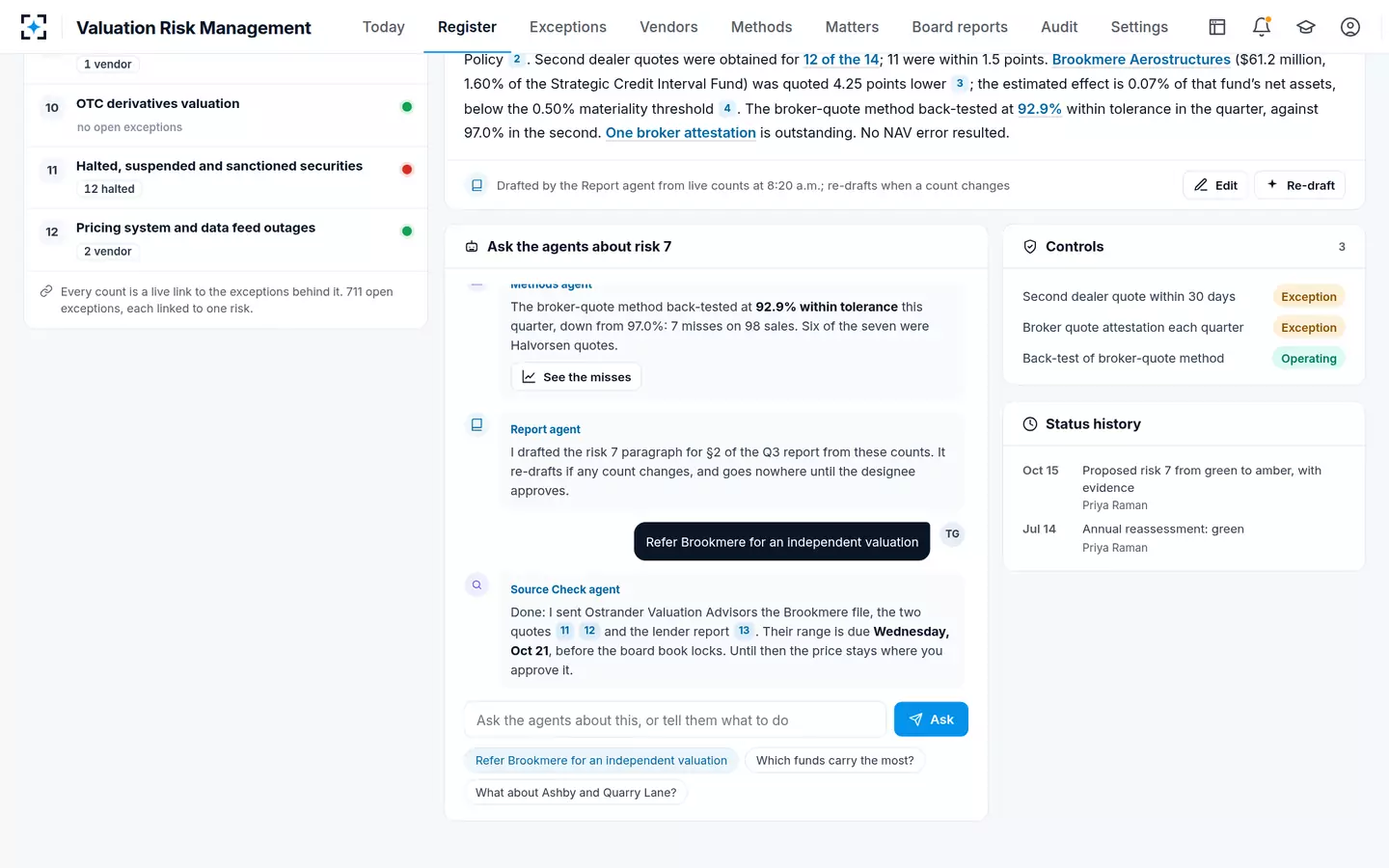Click the link icon beside Every count note
Viewport: 1389px width, 868px height.
click(46, 291)
